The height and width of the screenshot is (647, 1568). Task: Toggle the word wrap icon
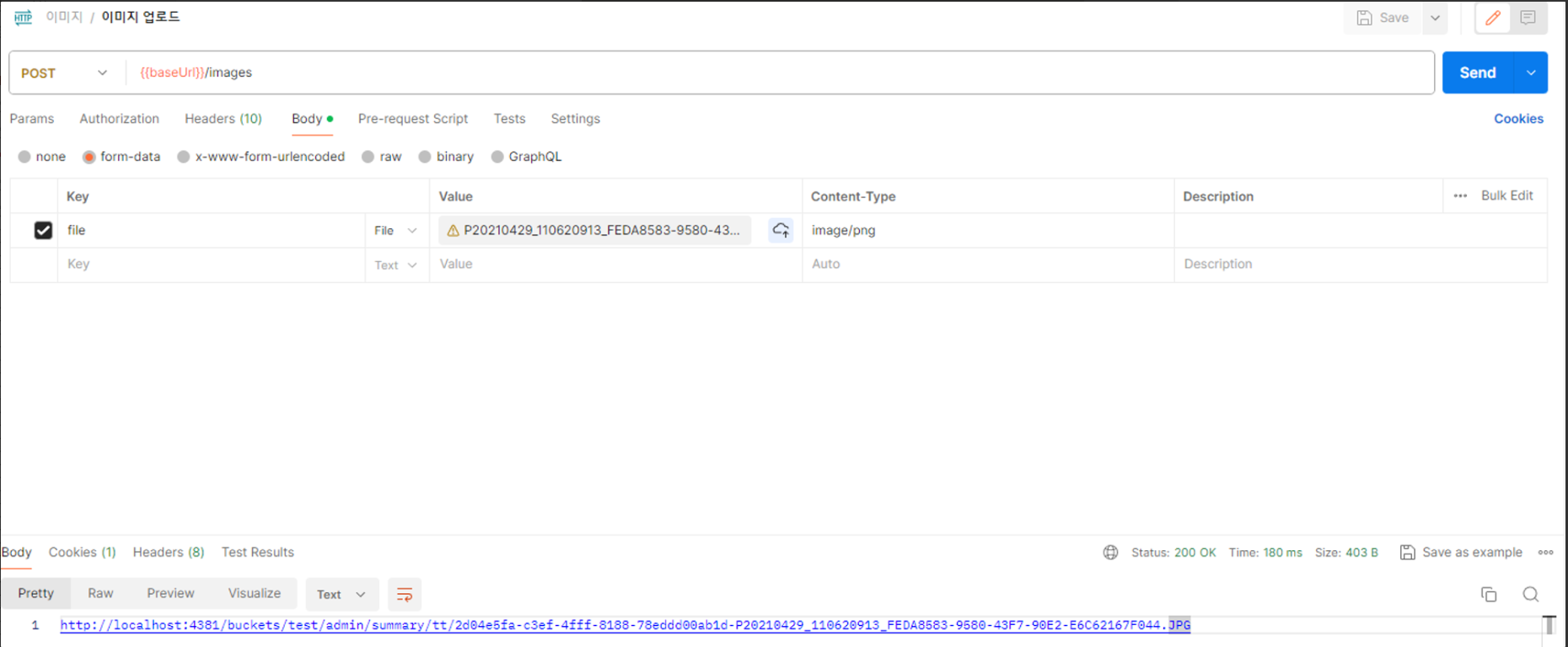[405, 595]
